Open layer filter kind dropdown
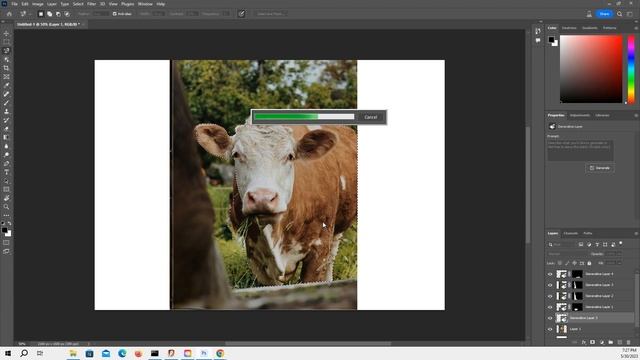Image resolution: width=640 pixels, height=360 pixels. click(x=562, y=244)
